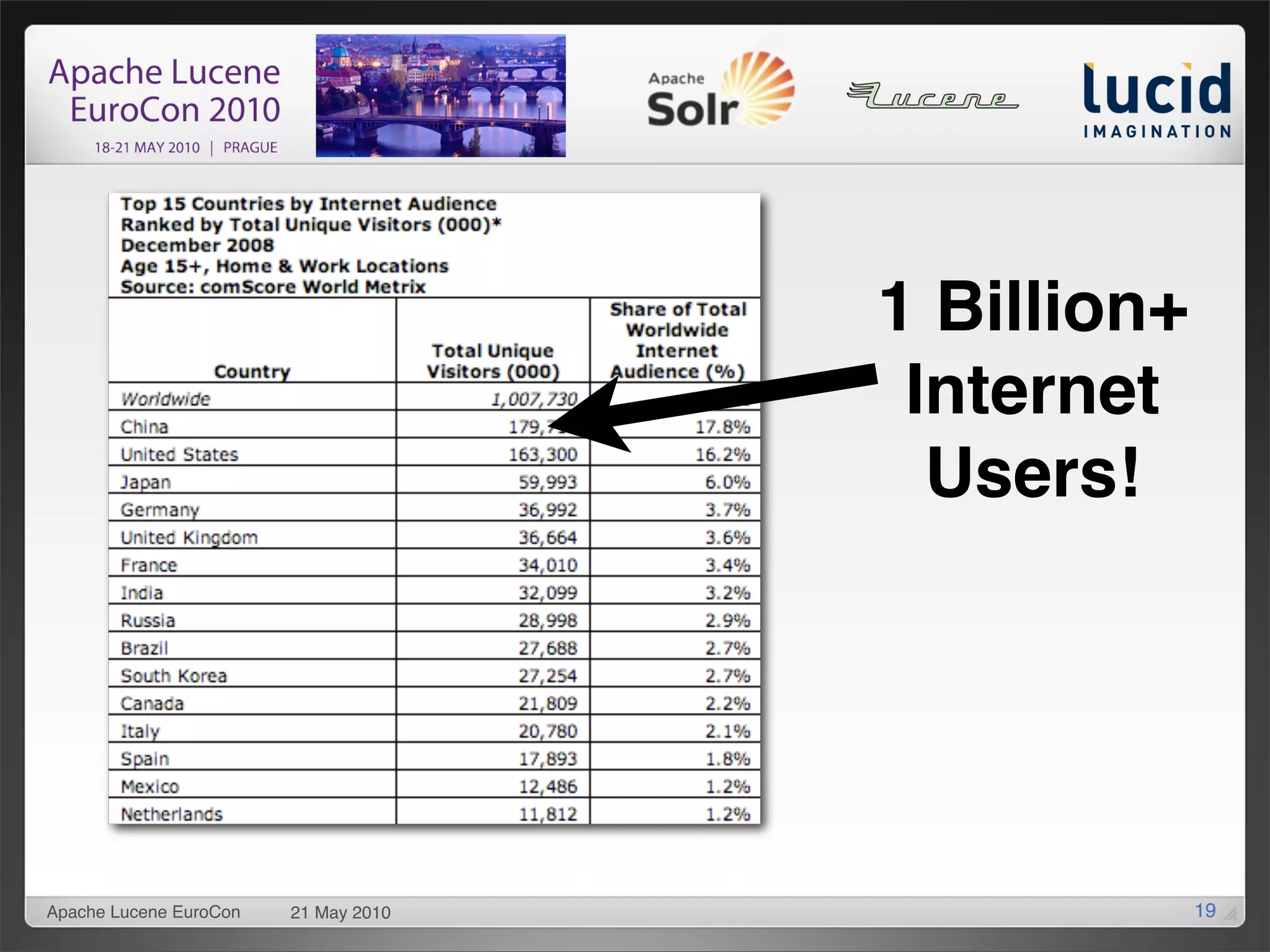Click Japan's 6.0% share
Screen dimensions: 1270x952
click(x=727, y=482)
